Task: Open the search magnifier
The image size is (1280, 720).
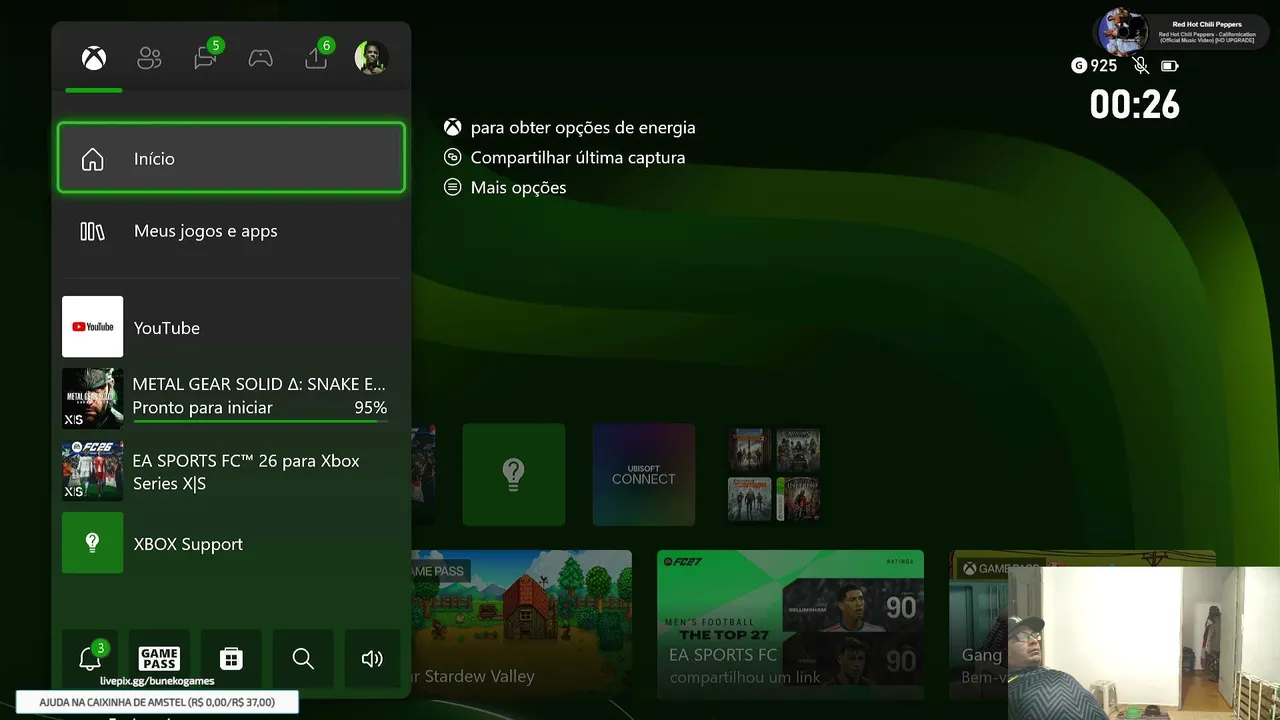Action: tap(303, 658)
